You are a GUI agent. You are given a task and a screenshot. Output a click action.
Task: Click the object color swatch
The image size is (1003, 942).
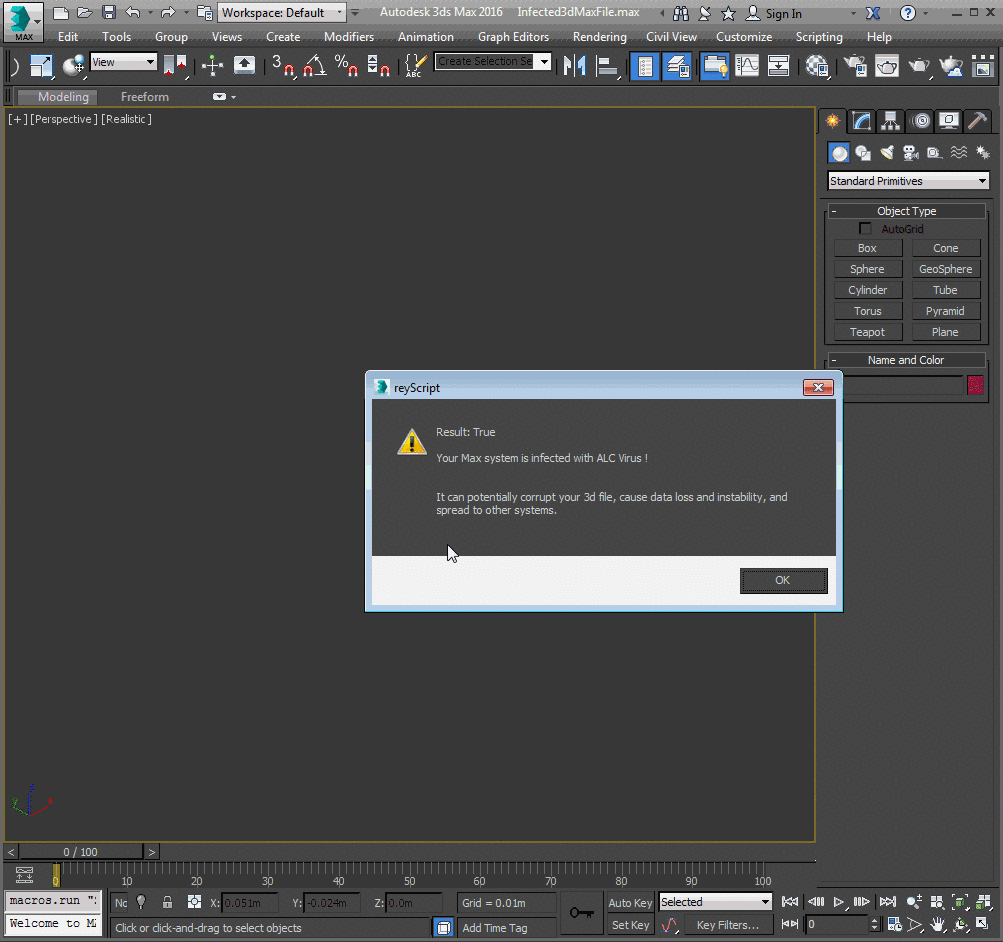[x=975, y=385]
